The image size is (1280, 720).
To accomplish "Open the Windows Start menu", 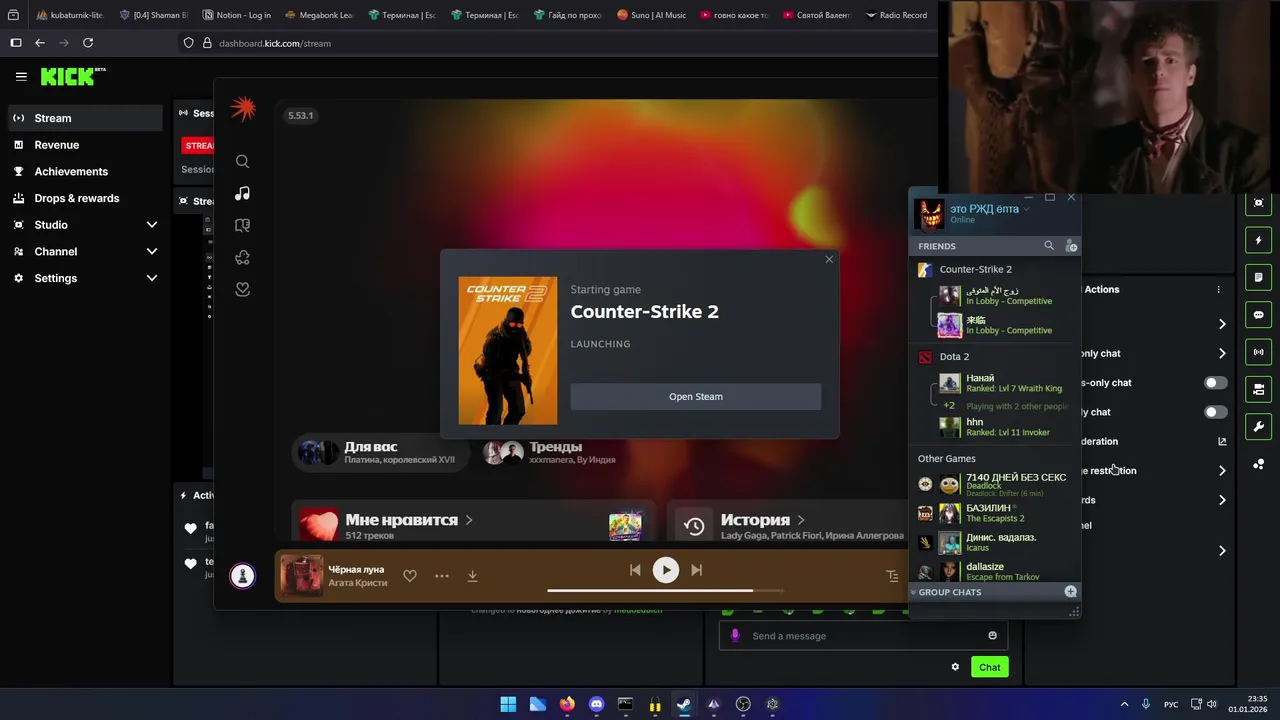I will pyautogui.click(x=508, y=704).
